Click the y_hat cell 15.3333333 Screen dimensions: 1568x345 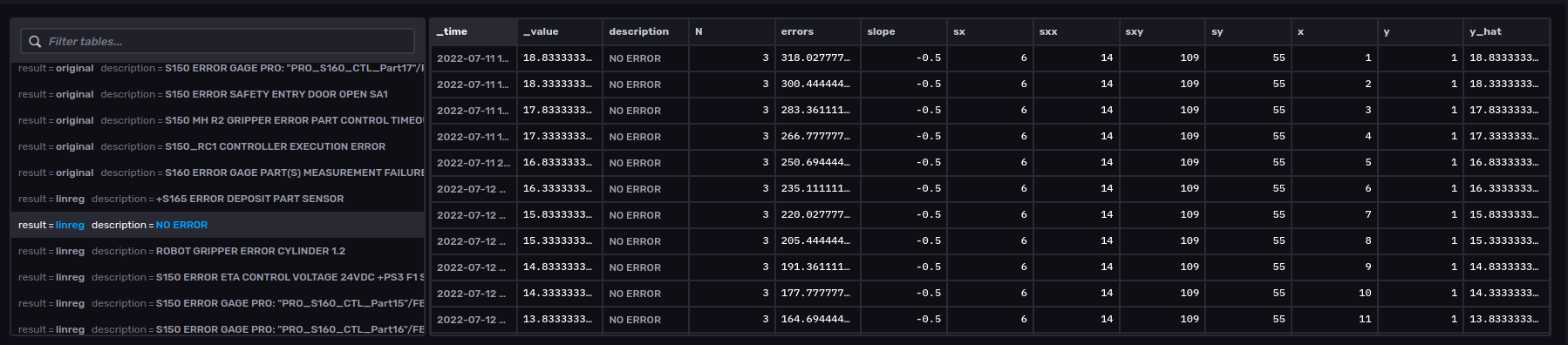[x=1506, y=241]
